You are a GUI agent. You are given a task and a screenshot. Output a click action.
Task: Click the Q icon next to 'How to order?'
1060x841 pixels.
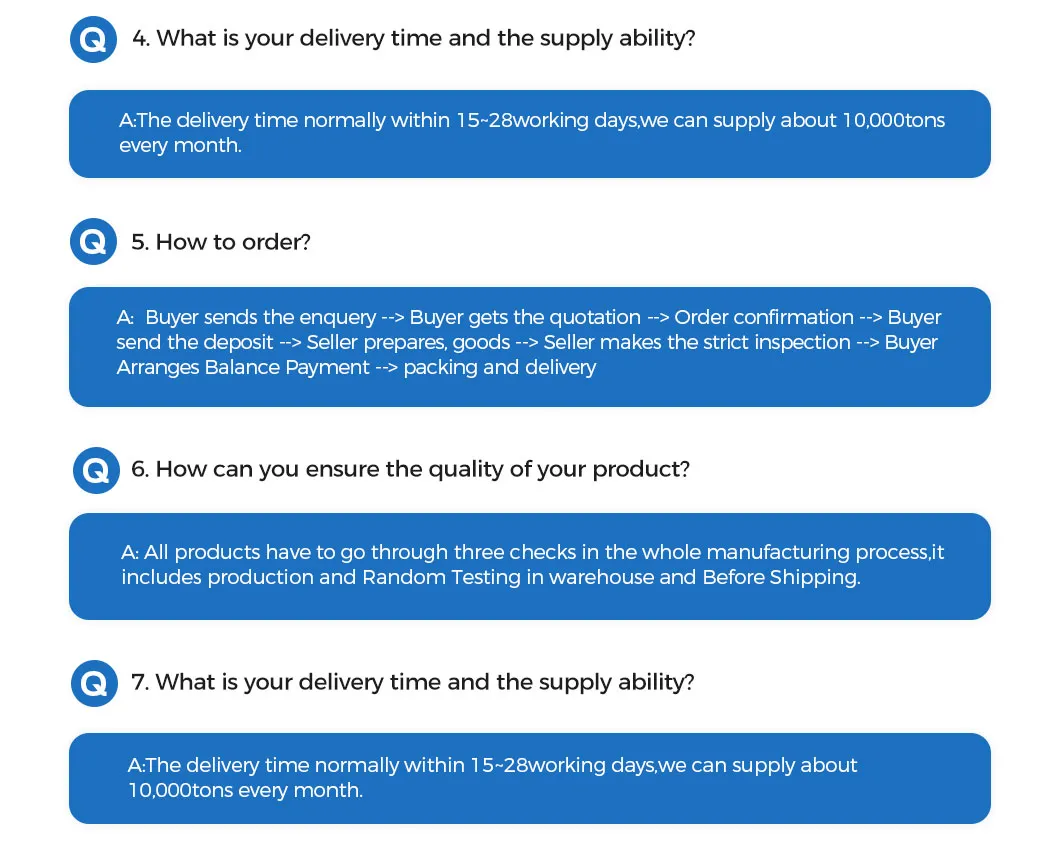tap(94, 242)
